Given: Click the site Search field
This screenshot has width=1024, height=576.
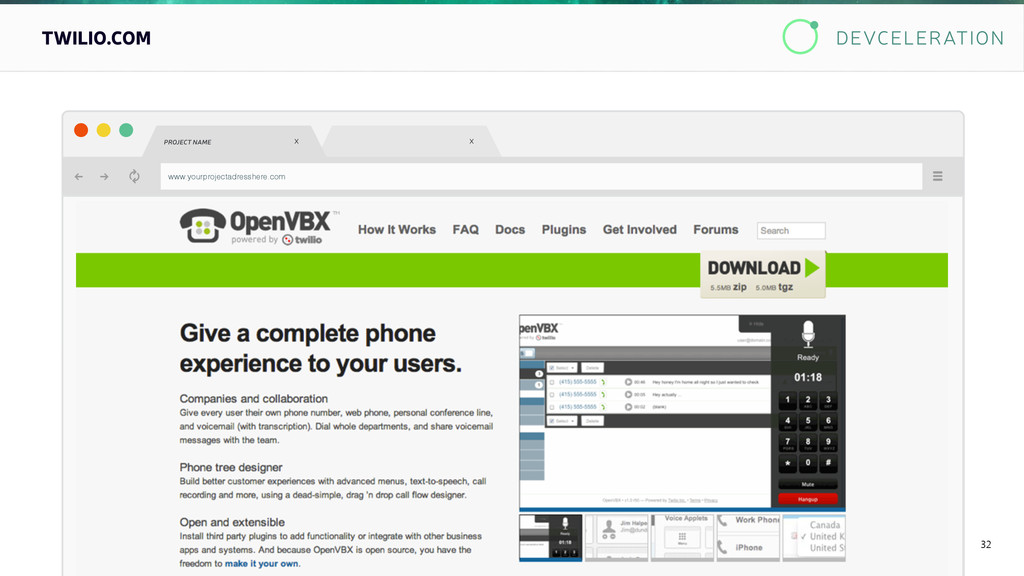Looking at the screenshot, I should pos(791,231).
